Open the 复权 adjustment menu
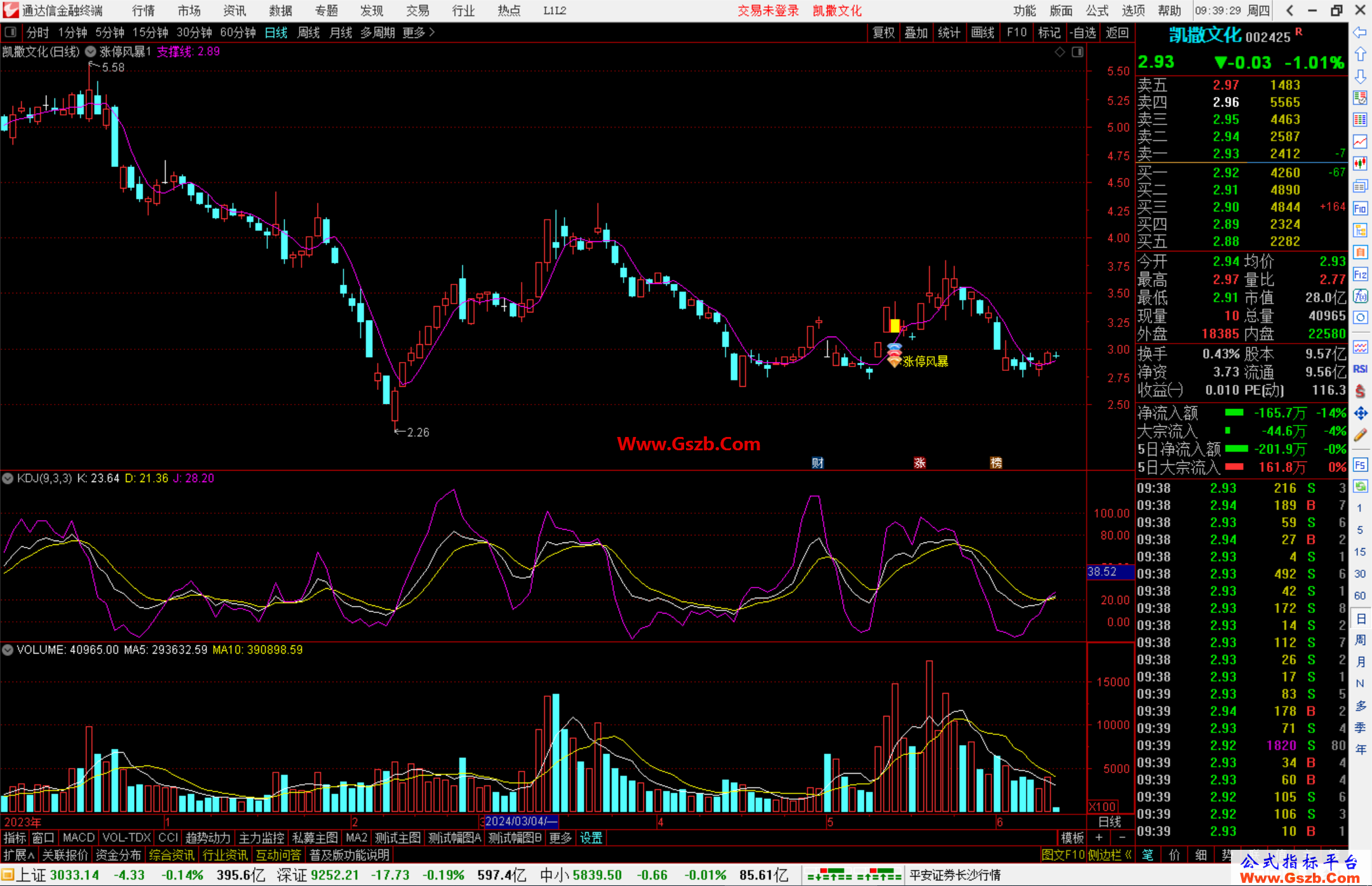The width and height of the screenshot is (1372, 886). [x=884, y=32]
